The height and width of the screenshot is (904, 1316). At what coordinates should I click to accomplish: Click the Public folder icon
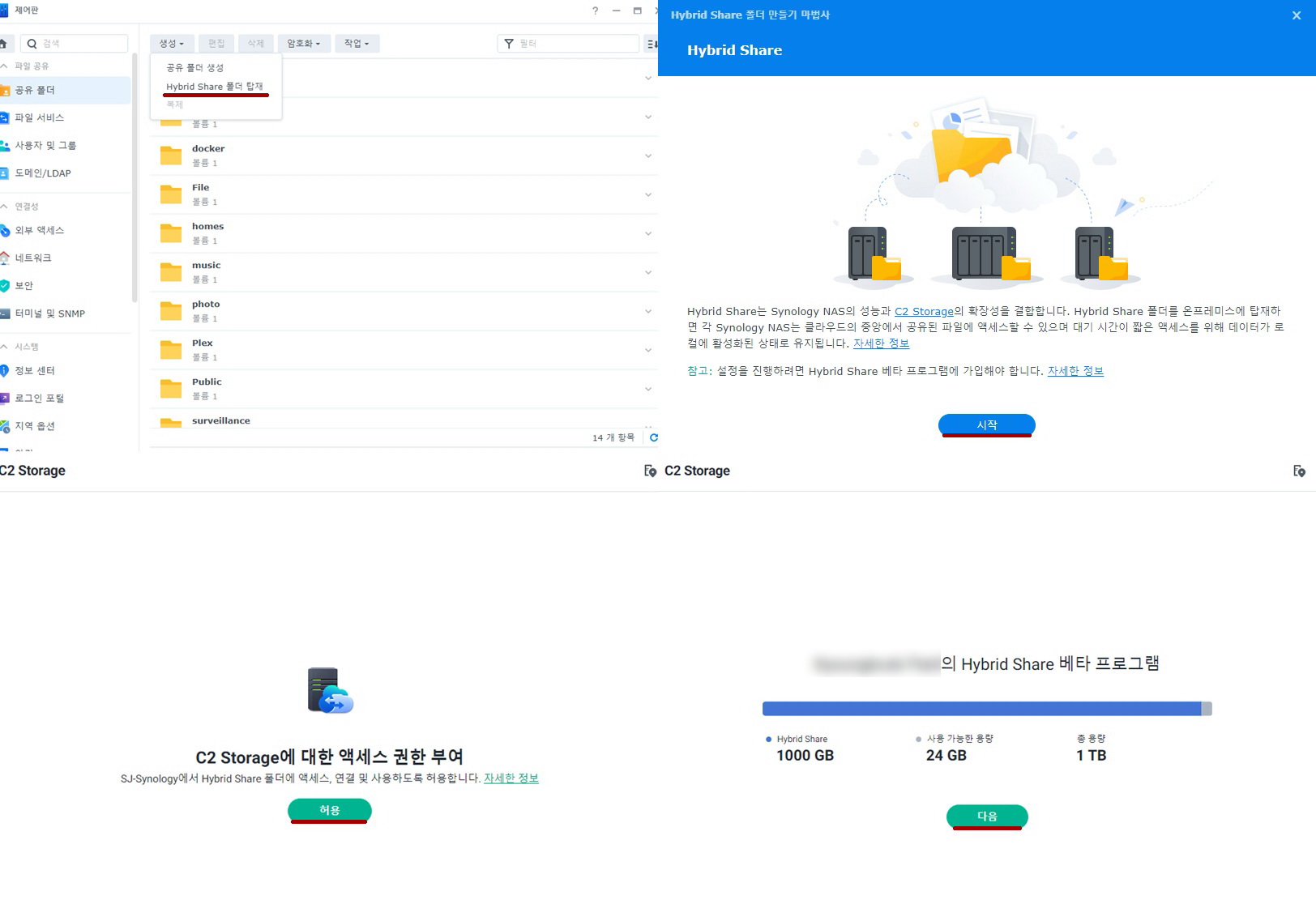(171, 389)
